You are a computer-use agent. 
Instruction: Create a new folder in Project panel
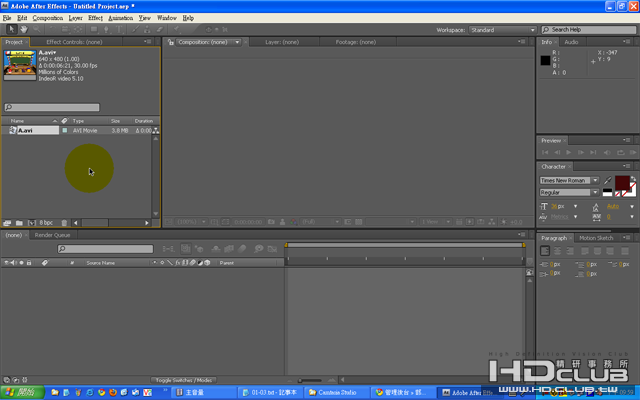tap(19, 223)
